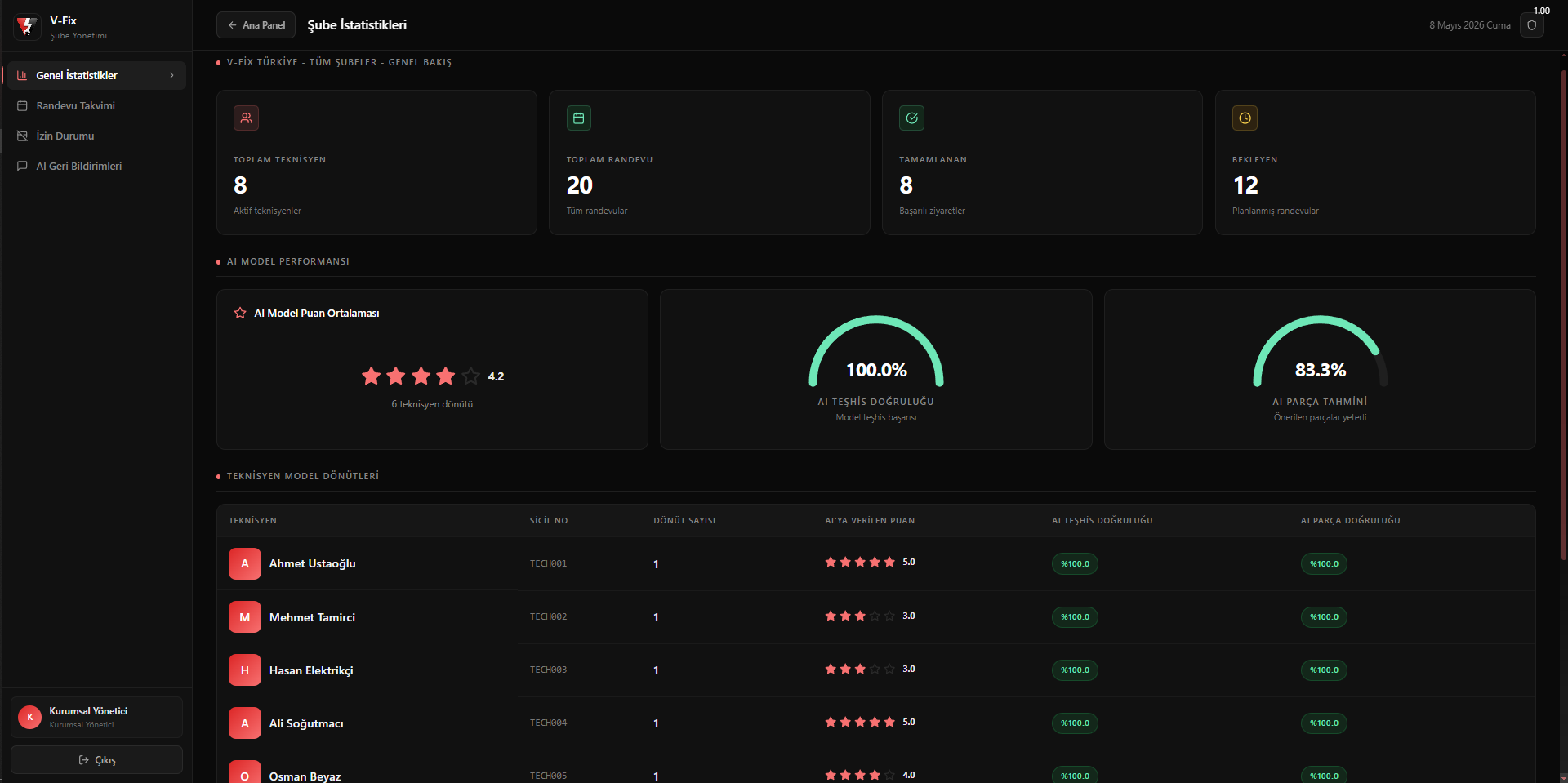This screenshot has width=1568, height=783.
Task: Click Mehmet Tamirci's parça doğruluğu %100.0 badge
Action: click(x=1324, y=616)
